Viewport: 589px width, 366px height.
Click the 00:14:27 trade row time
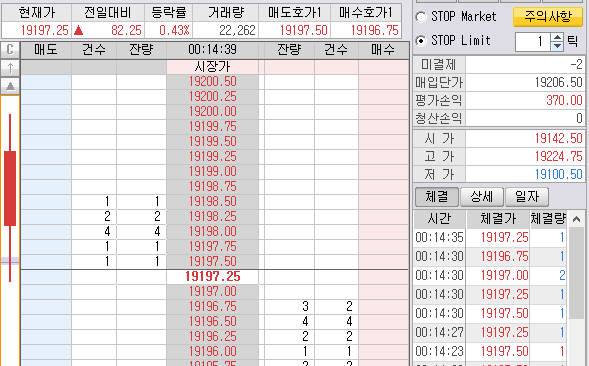coord(439,333)
